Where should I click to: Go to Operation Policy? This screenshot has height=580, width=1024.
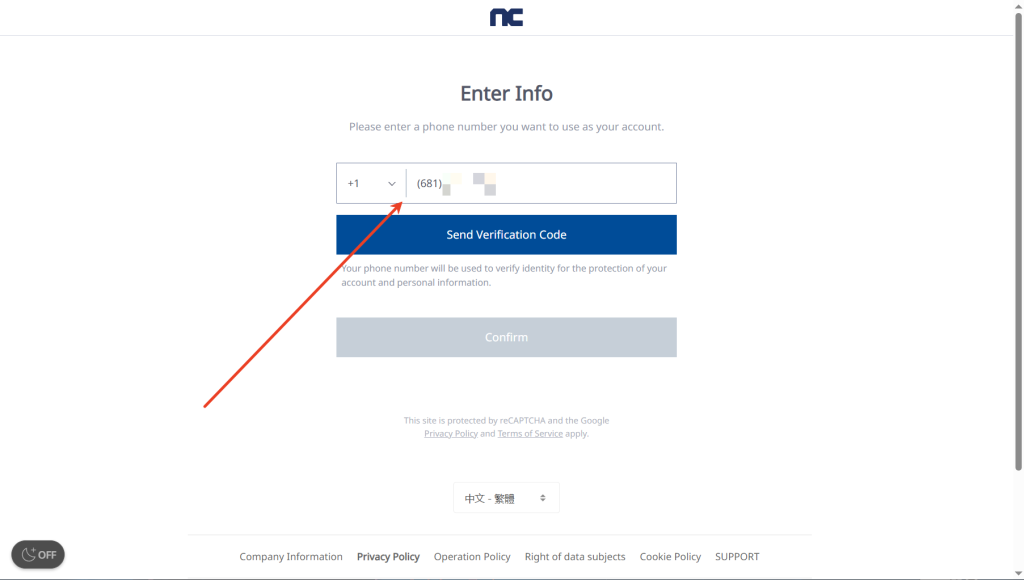472,557
